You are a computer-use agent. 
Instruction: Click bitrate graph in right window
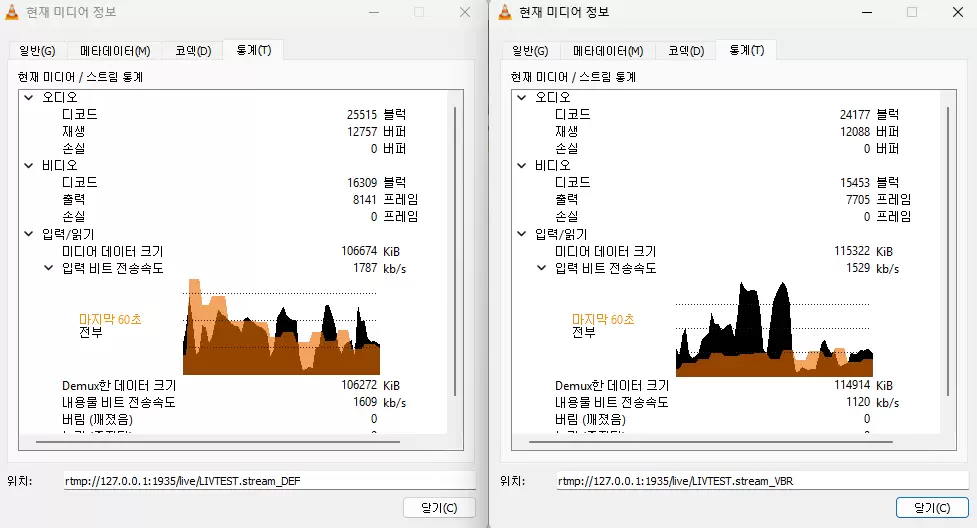[774, 329]
